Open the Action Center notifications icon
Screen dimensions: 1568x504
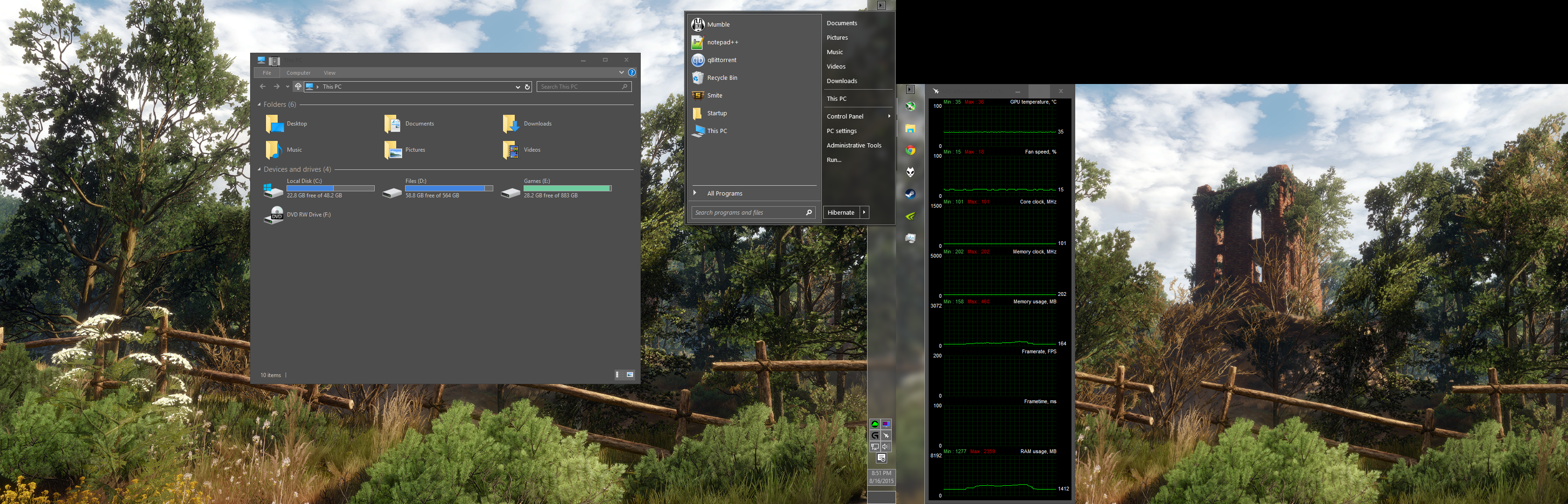[x=881, y=458]
